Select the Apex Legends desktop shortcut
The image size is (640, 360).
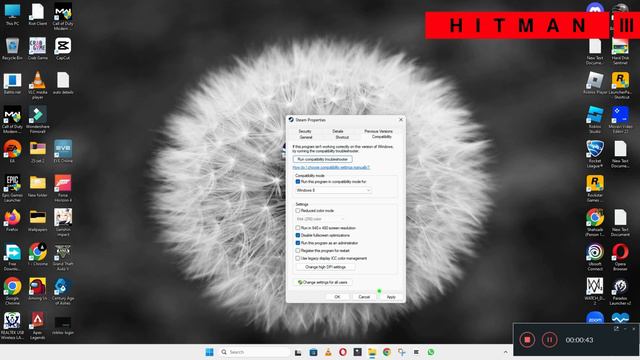(x=38, y=325)
